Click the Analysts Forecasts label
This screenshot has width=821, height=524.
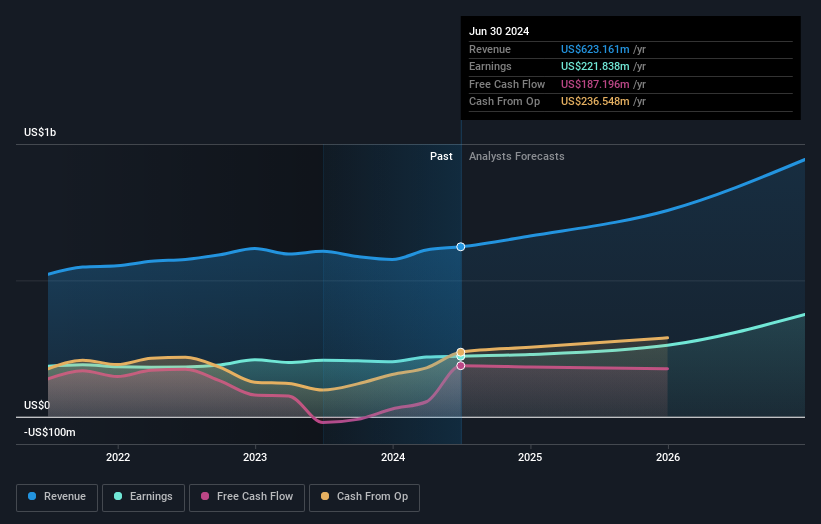pyautogui.click(x=516, y=156)
